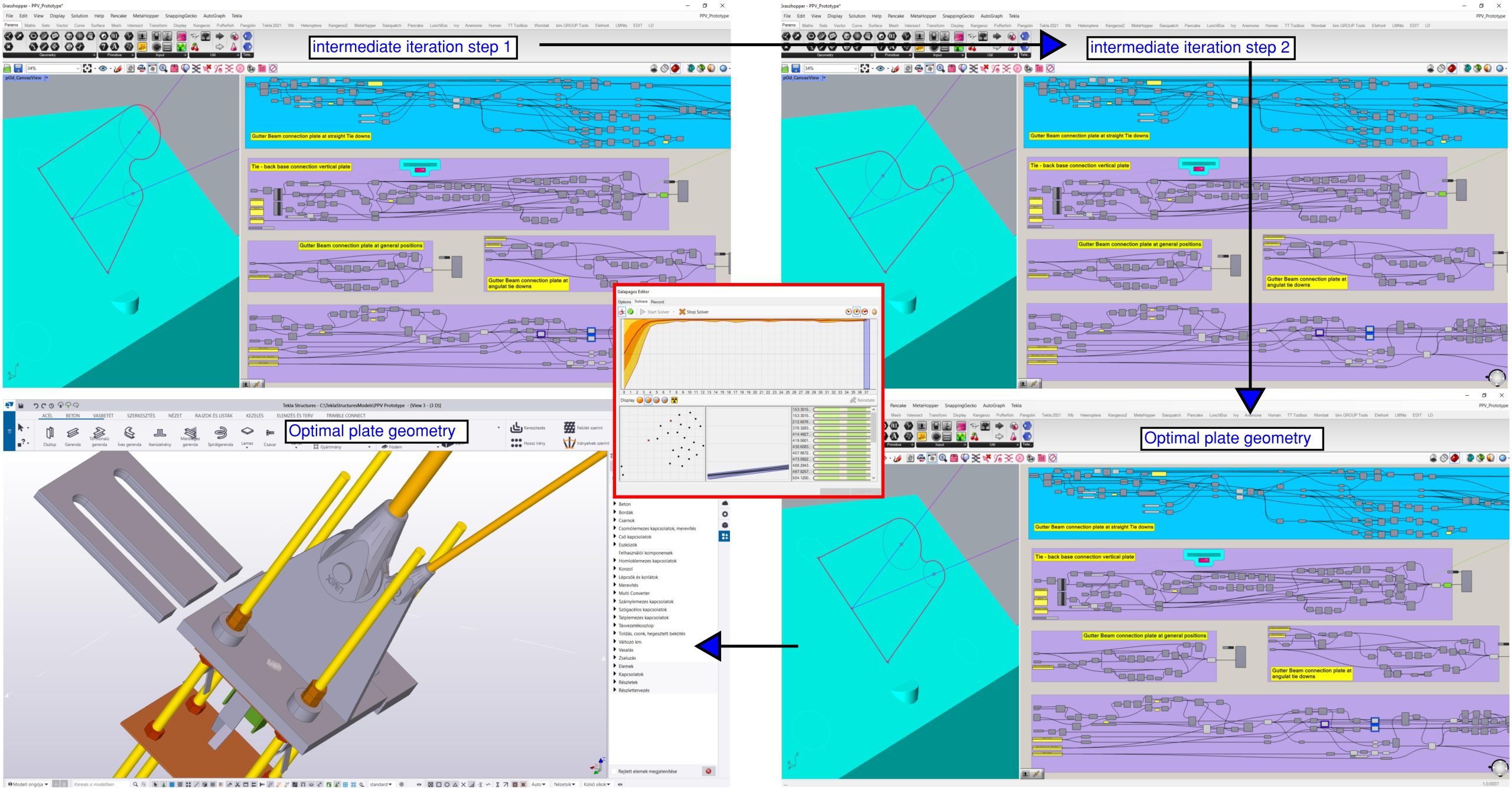Viewport: 1512px width, 788px height.
Task: Click the 153.3015 genome slider bar
Action: pyautogui.click(x=841, y=409)
